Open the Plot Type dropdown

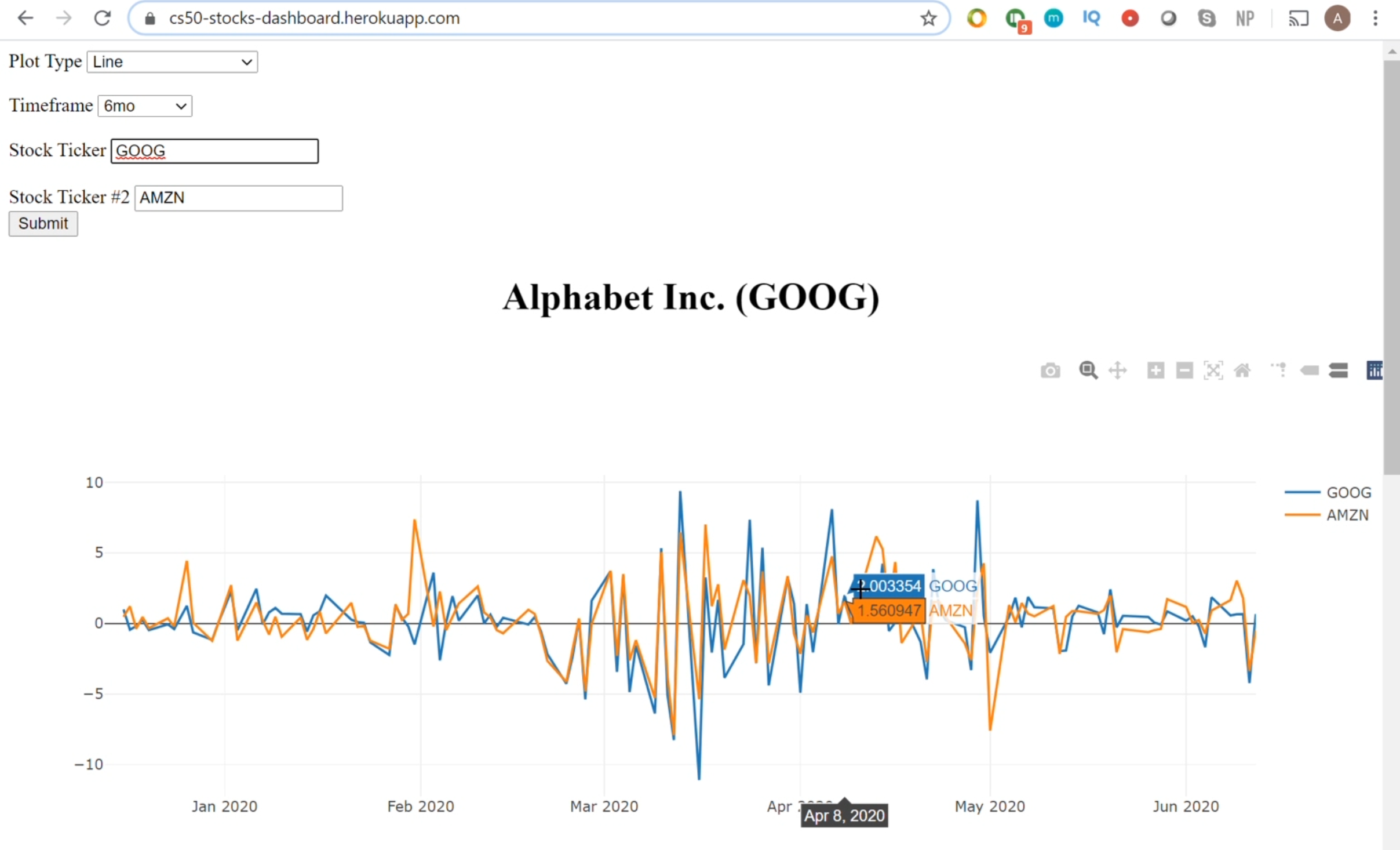pos(172,61)
